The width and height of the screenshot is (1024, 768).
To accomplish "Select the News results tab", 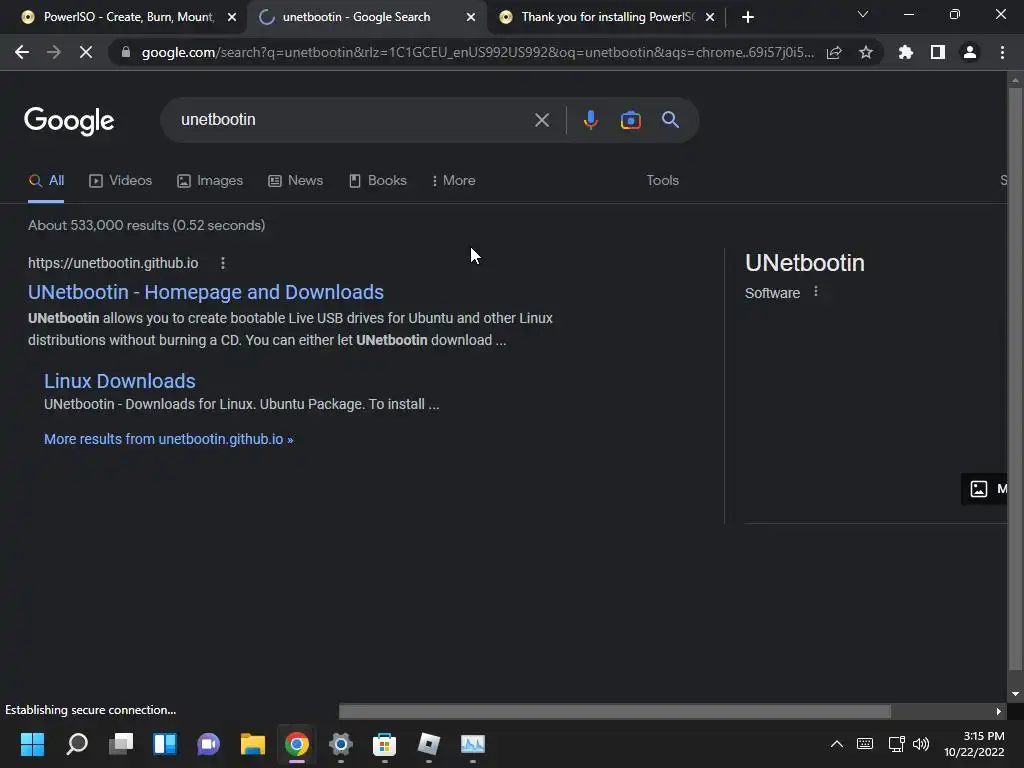I will click(x=296, y=180).
